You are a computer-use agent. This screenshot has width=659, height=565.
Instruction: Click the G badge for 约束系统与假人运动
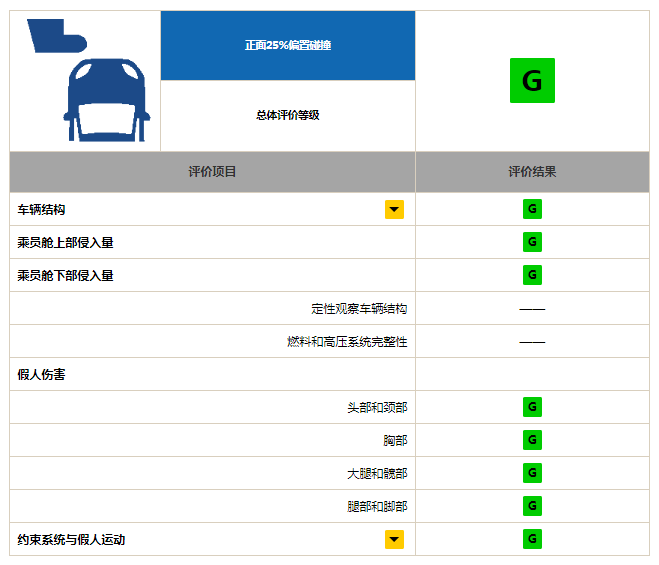click(532, 539)
